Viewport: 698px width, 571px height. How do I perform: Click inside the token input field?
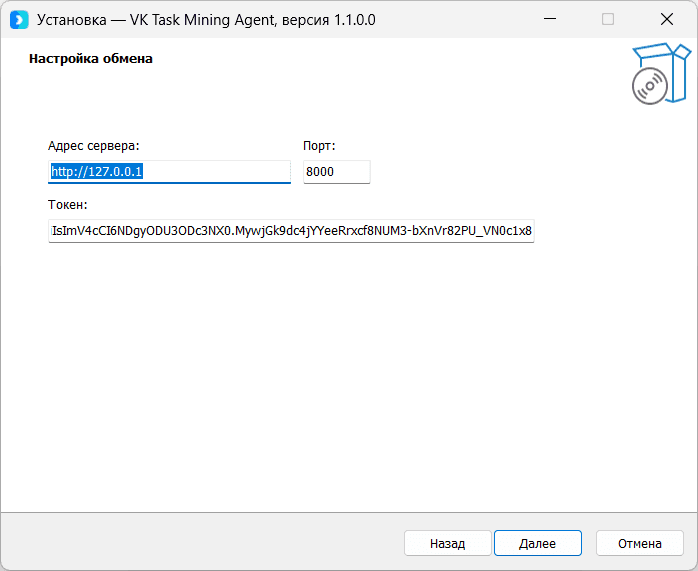pos(291,231)
